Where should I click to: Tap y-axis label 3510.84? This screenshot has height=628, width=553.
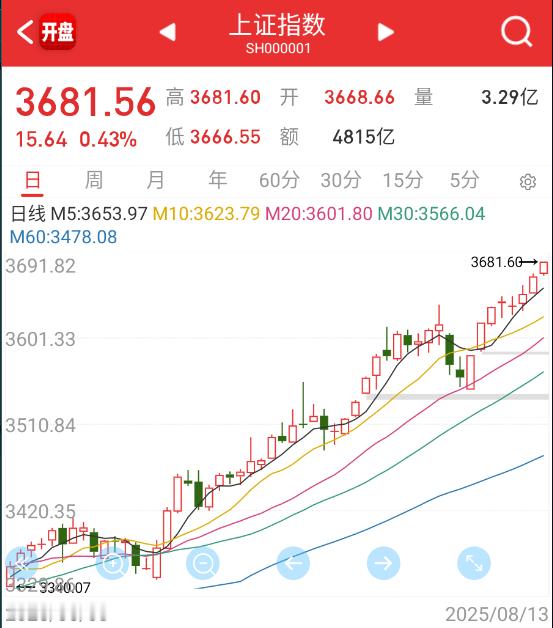[40, 425]
